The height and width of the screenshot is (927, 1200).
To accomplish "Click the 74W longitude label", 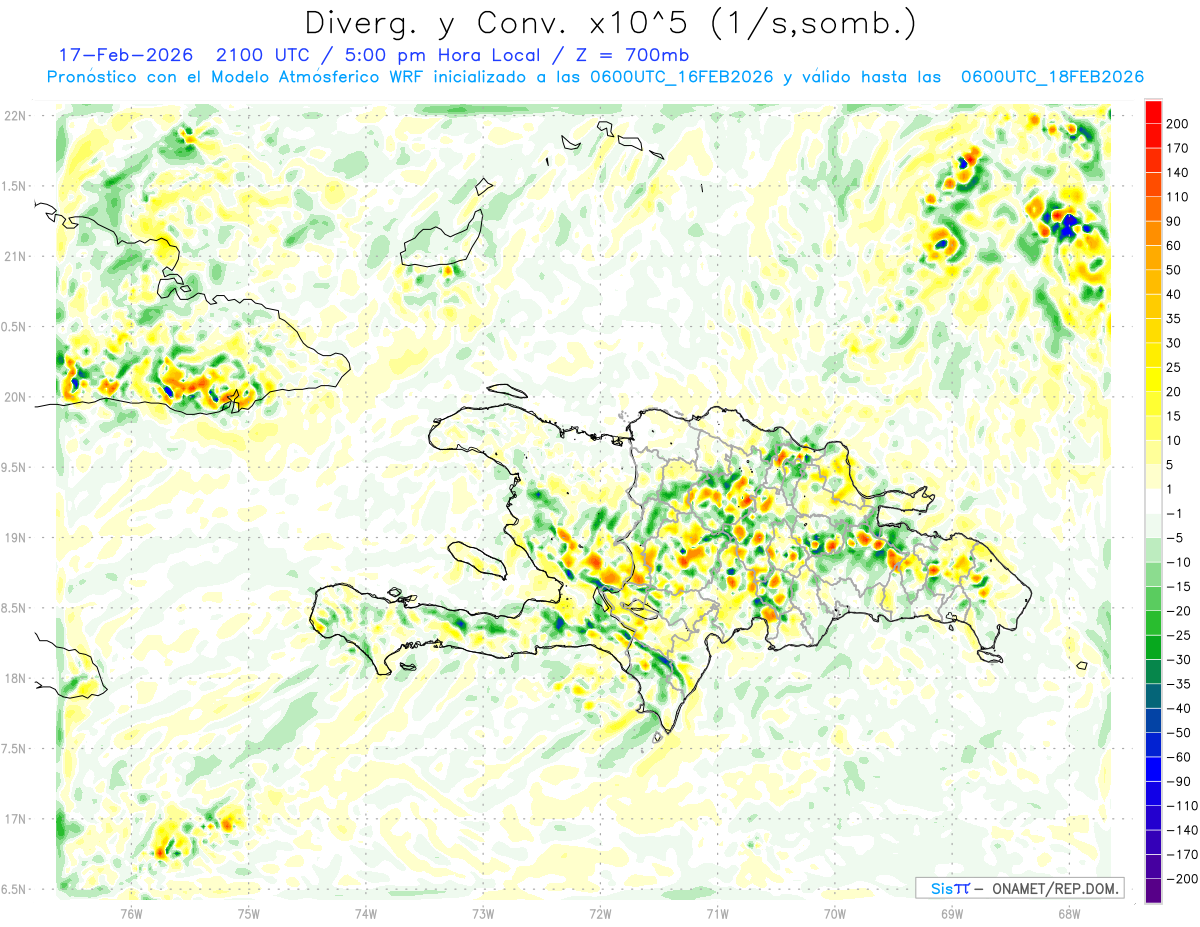I will pyautogui.click(x=366, y=914).
